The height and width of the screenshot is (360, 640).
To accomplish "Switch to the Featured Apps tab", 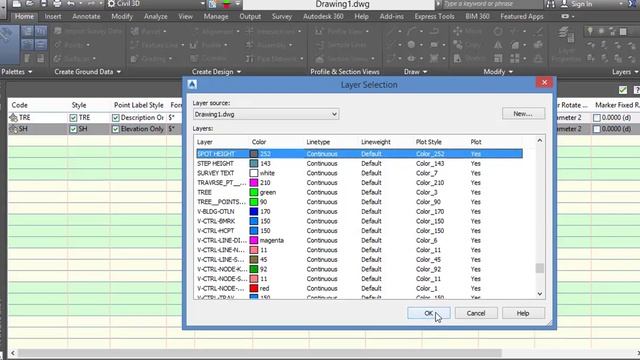I will pos(522,17).
